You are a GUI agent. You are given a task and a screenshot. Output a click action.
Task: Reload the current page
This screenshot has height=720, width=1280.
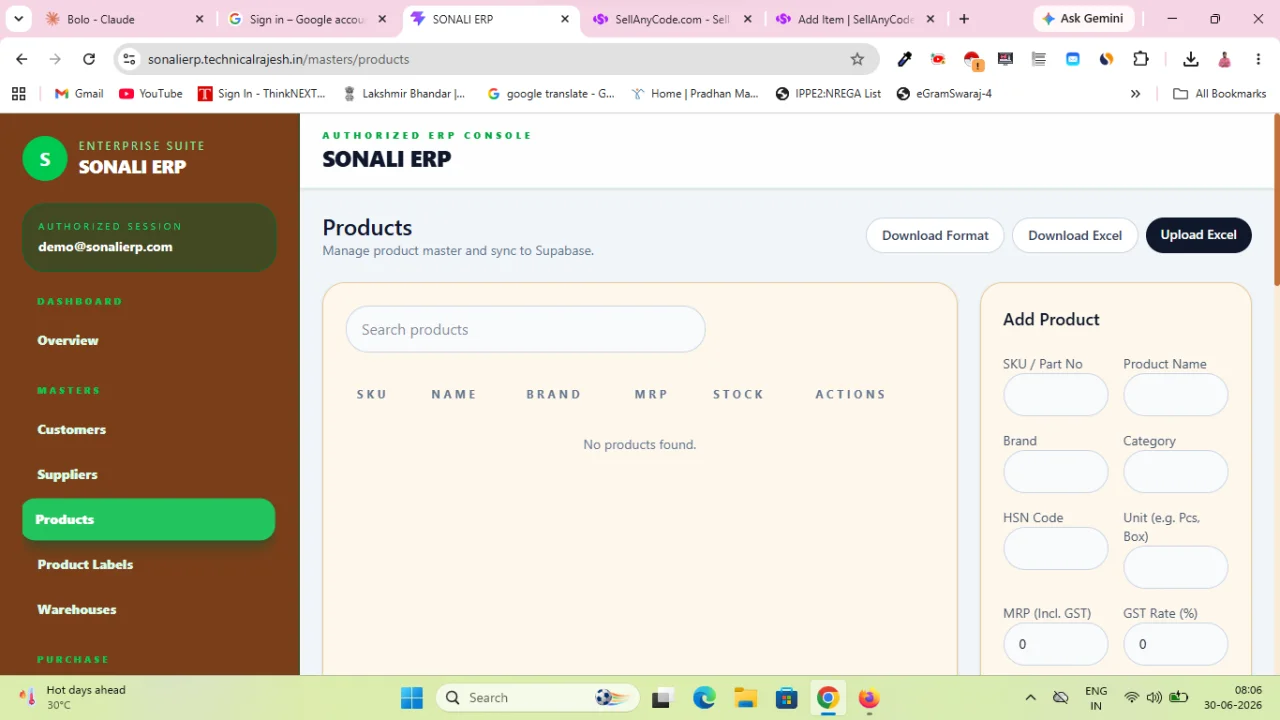89,59
